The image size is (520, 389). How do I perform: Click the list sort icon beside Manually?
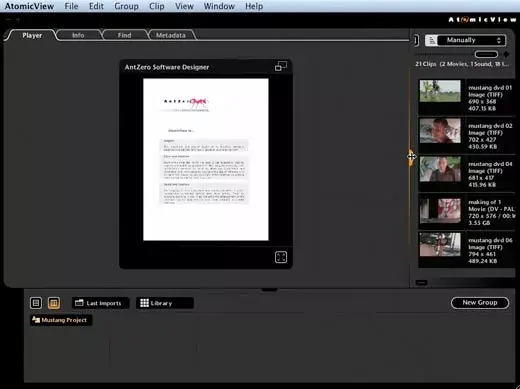431,40
